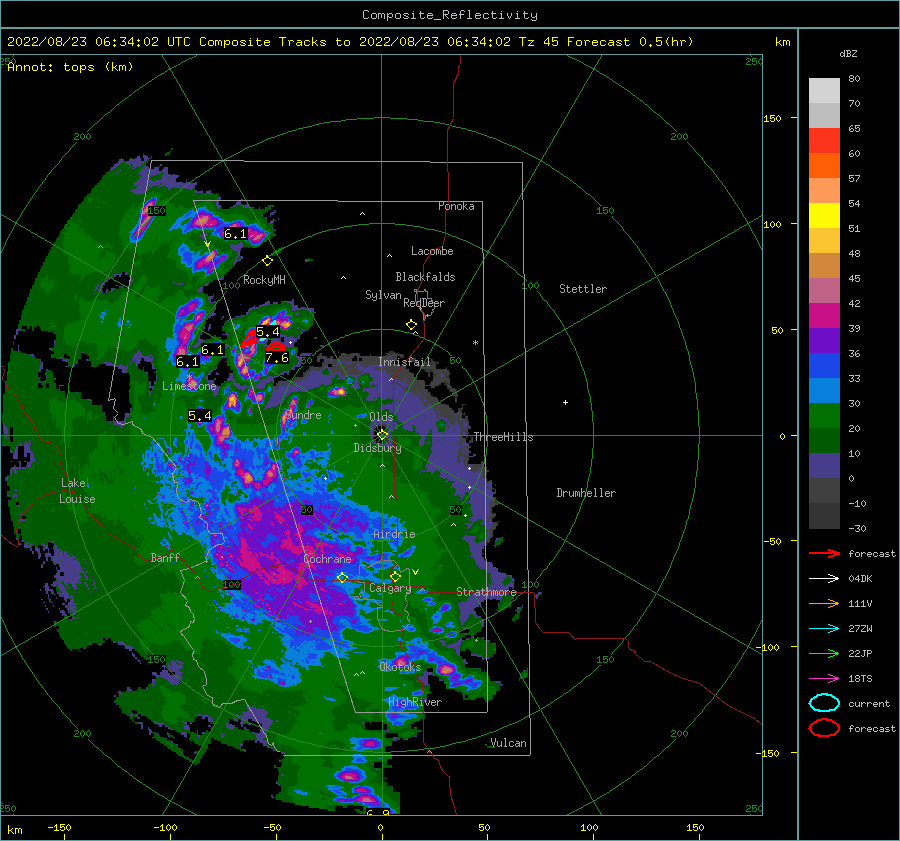This screenshot has height=841, width=900.
Task: Click the ThreeHills label
Action: tap(503, 437)
